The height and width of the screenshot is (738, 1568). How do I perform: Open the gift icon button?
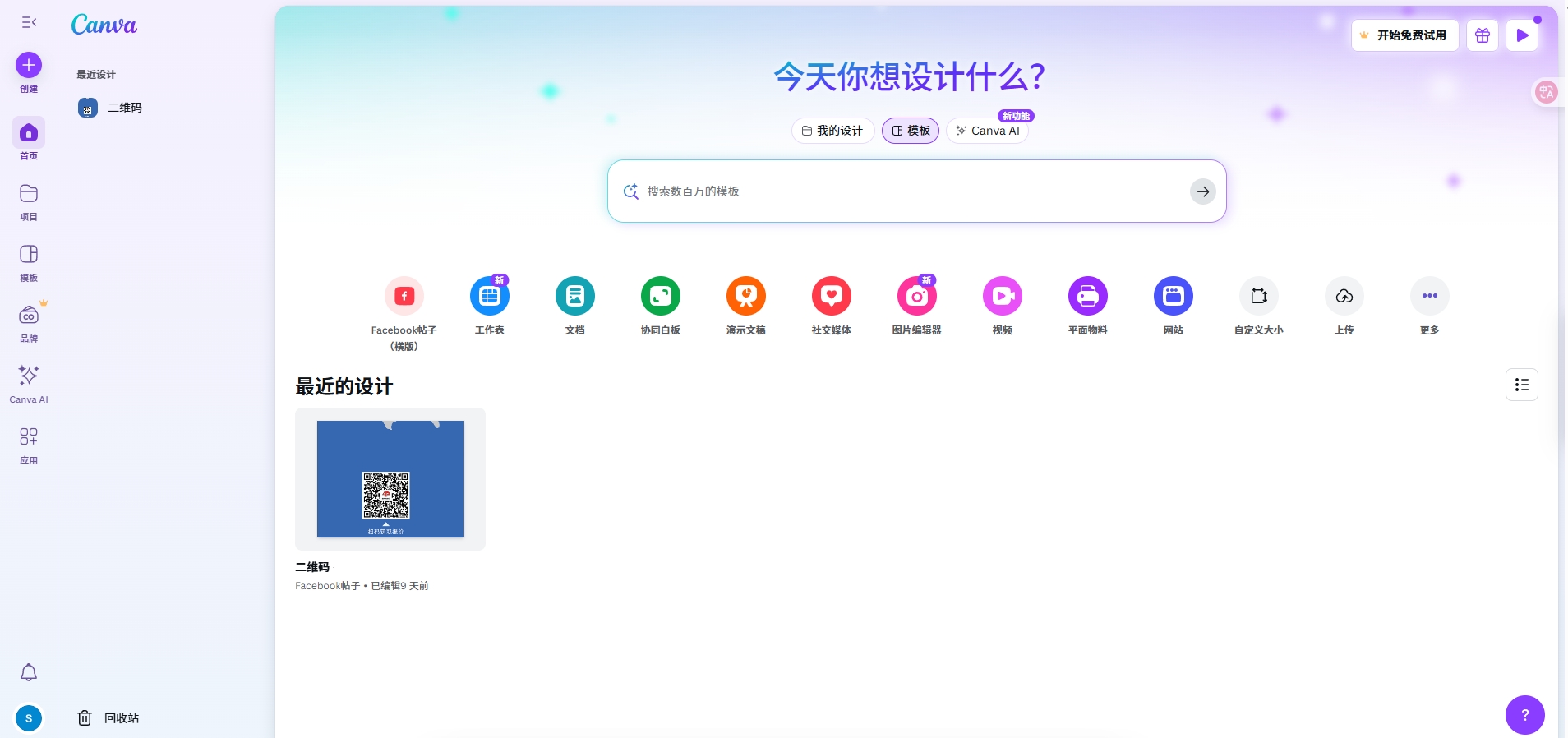pos(1483,35)
